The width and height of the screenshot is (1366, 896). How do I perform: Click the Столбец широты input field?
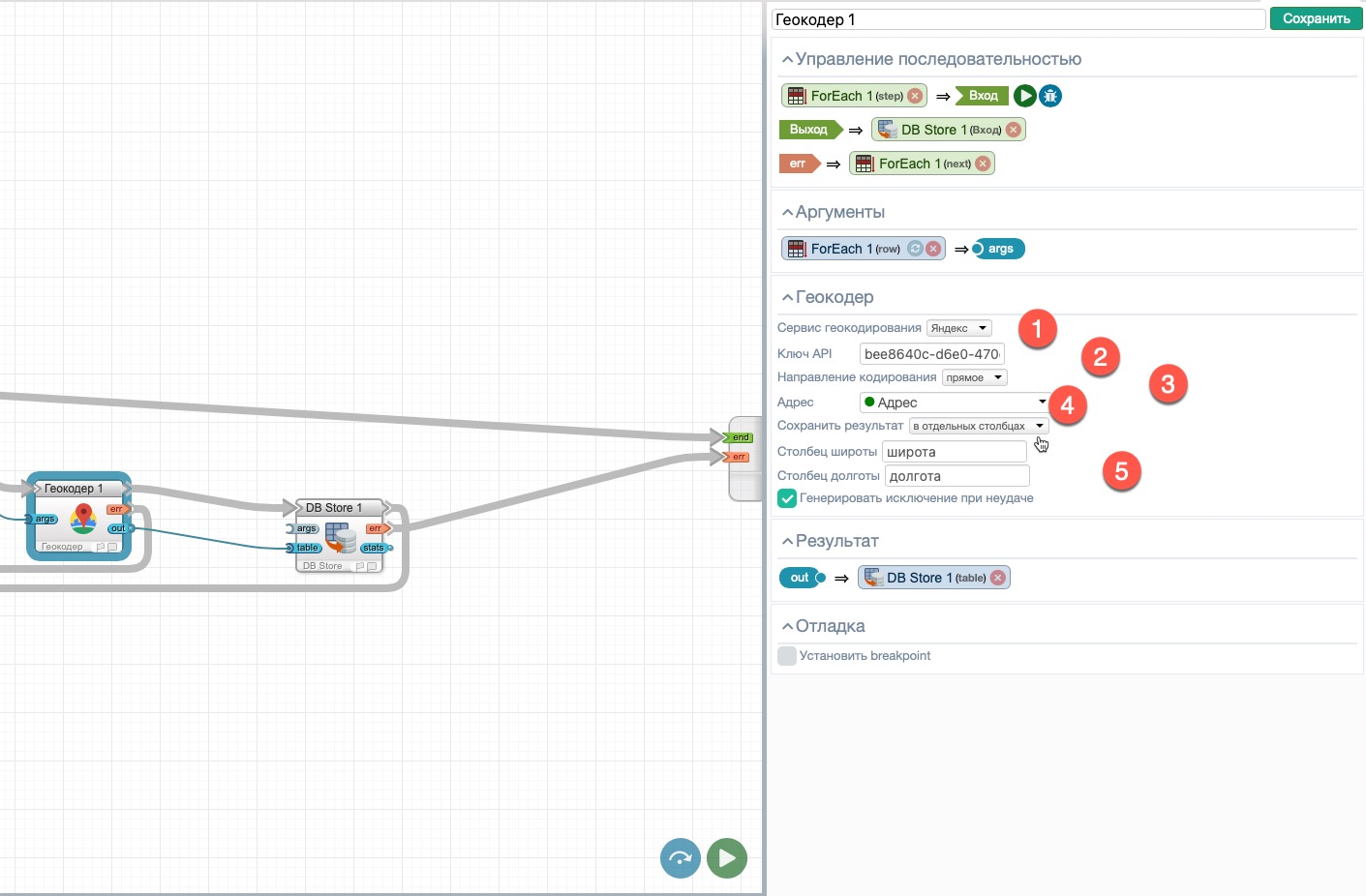(x=954, y=452)
